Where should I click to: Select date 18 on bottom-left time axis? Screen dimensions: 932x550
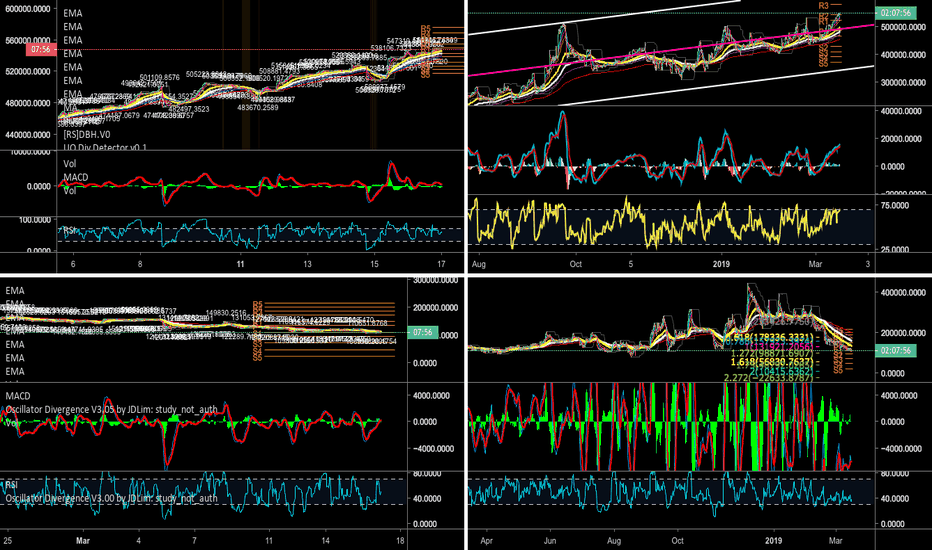coord(400,540)
